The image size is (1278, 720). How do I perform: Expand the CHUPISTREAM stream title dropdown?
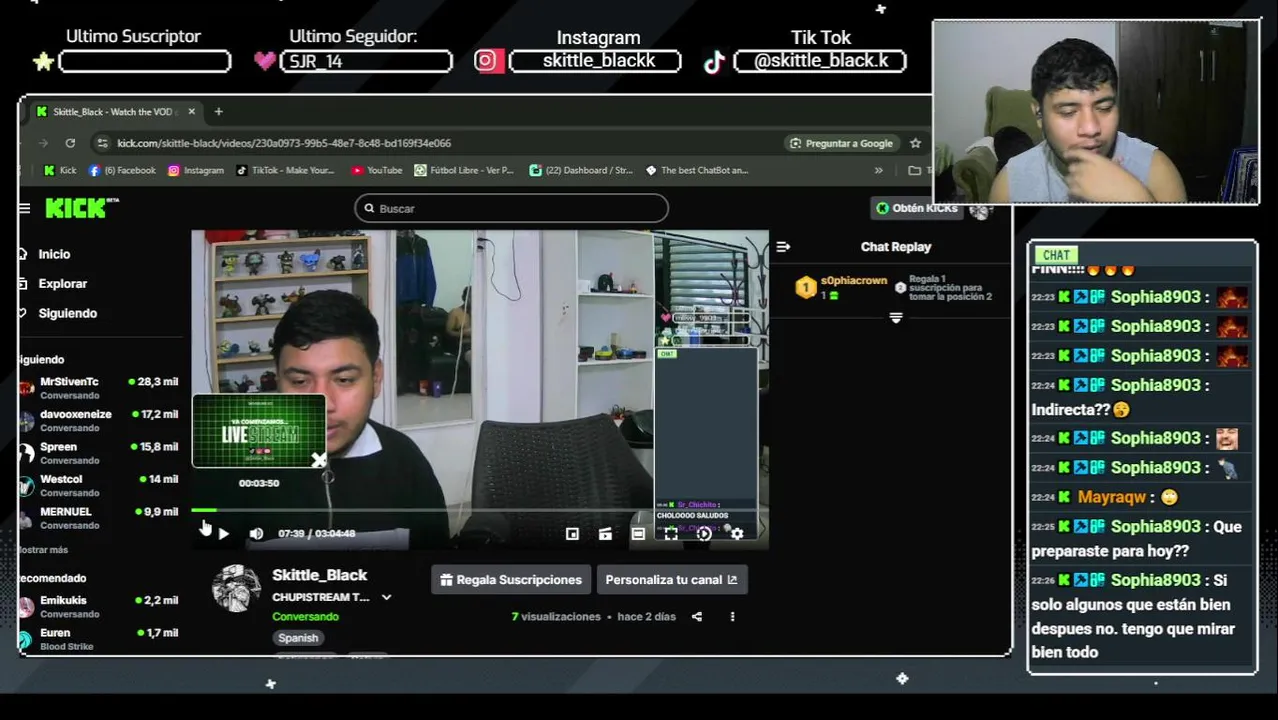pyautogui.click(x=386, y=598)
